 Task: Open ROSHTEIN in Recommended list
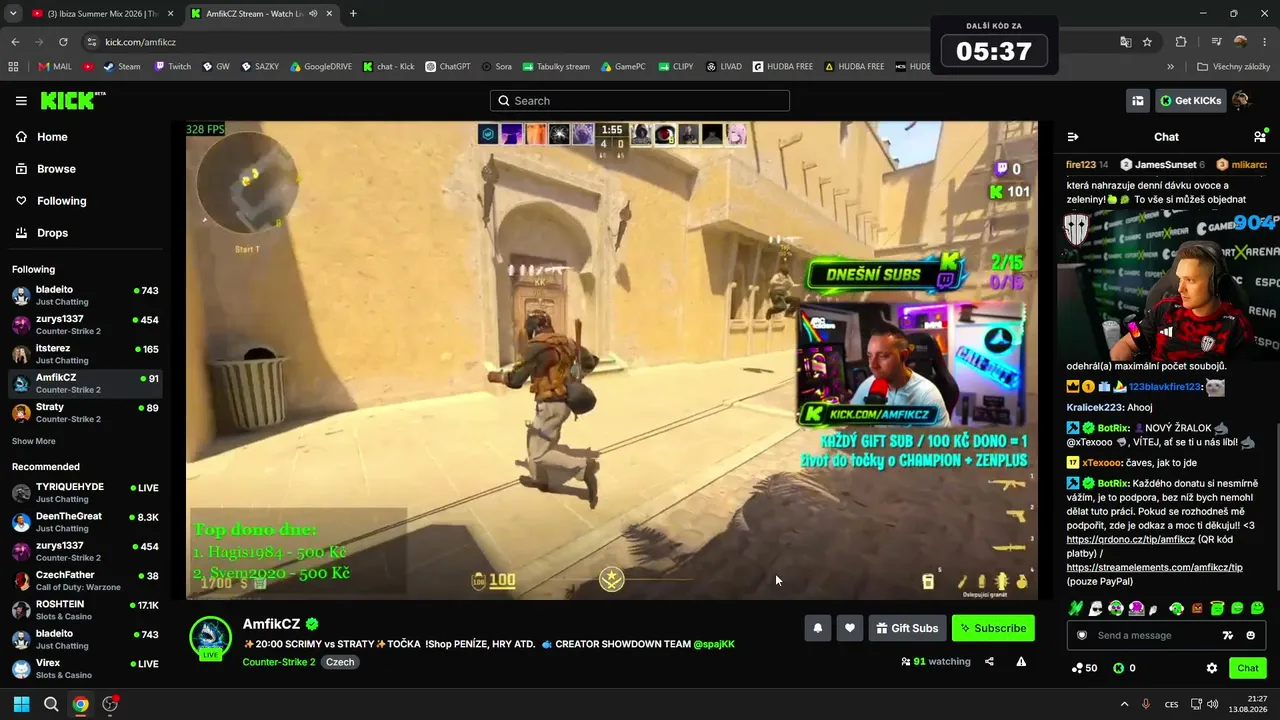point(85,610)
